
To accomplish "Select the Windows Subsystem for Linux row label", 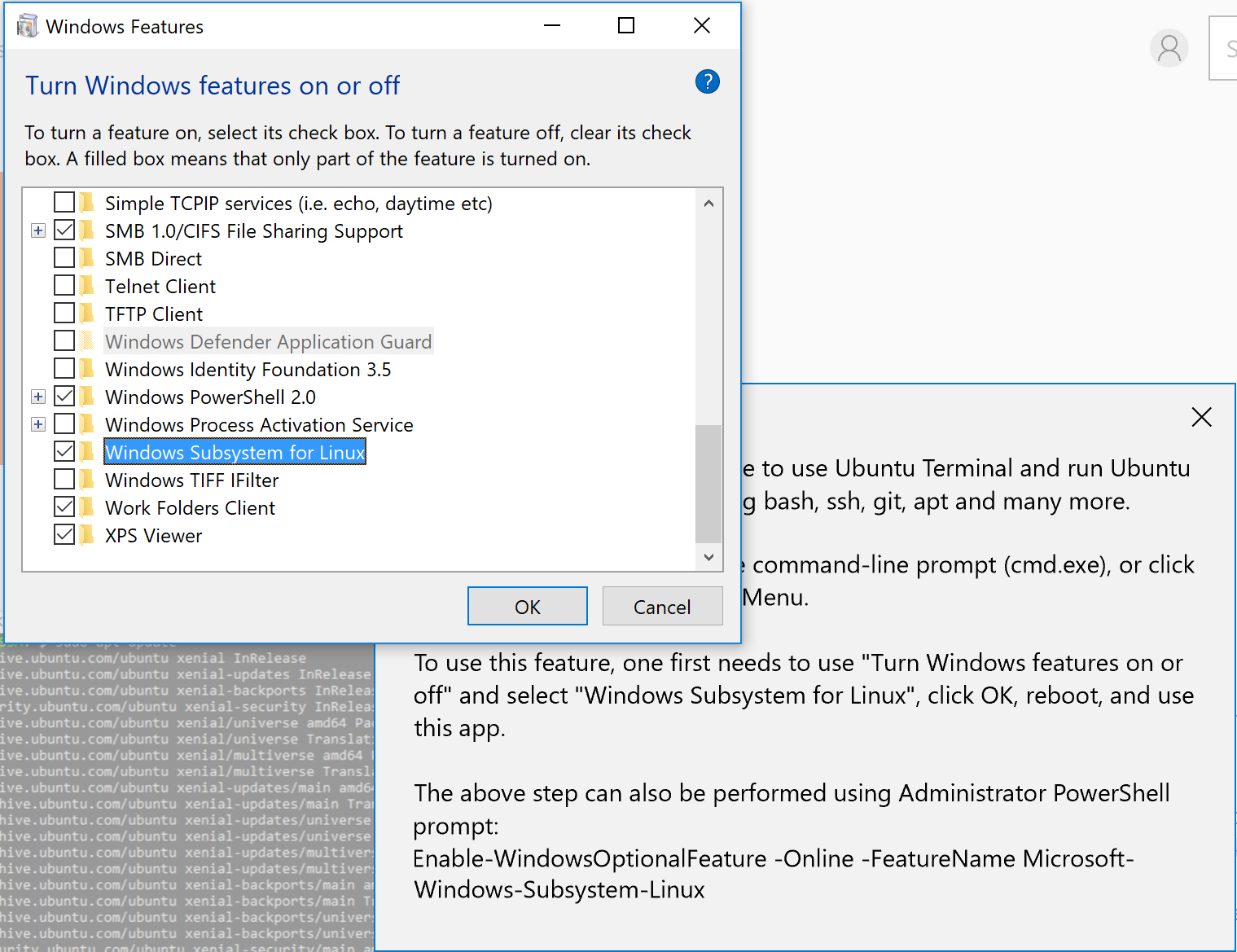I will point(235,452).
